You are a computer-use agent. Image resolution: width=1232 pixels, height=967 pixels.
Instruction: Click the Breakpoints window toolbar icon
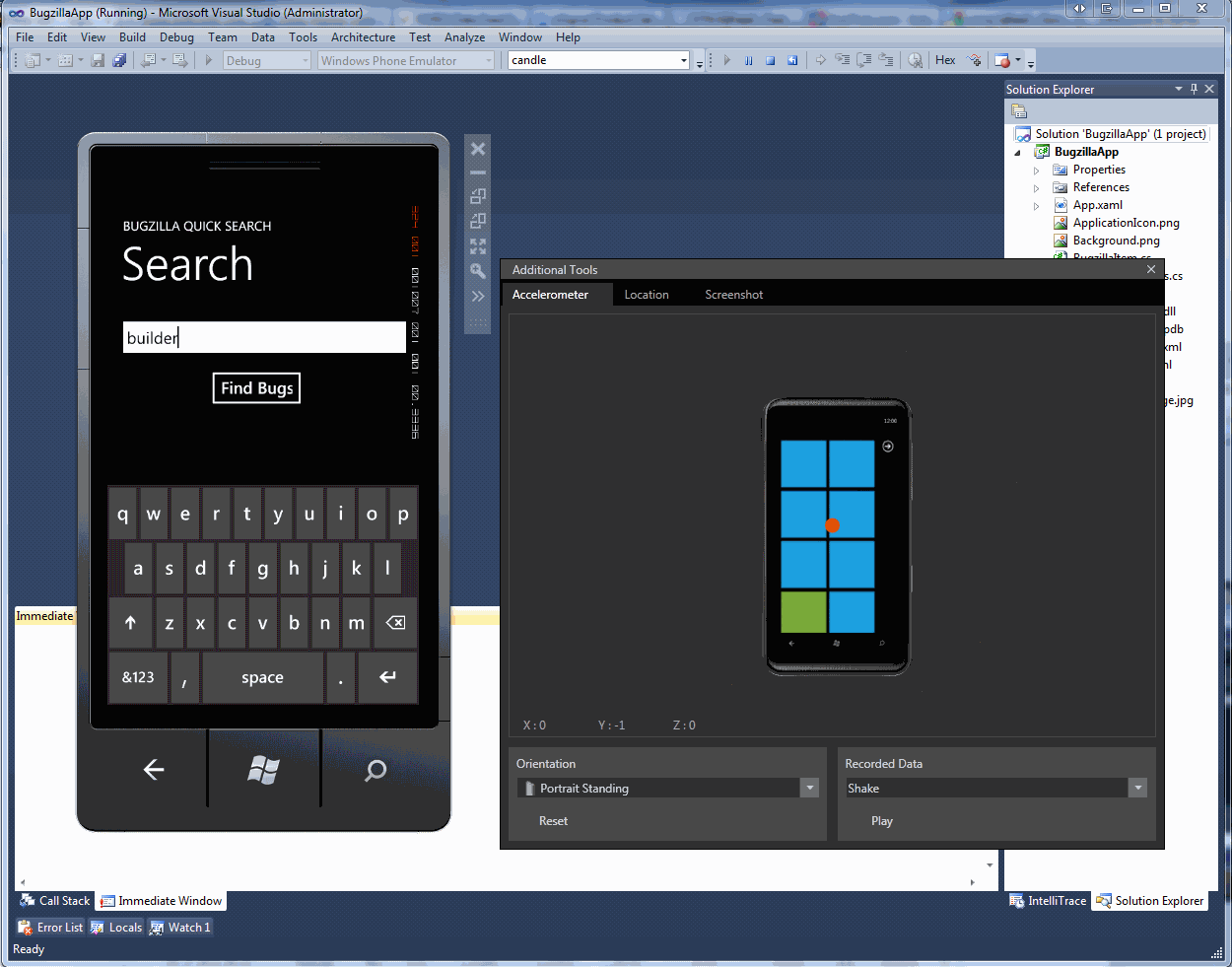pos(1002,60)
